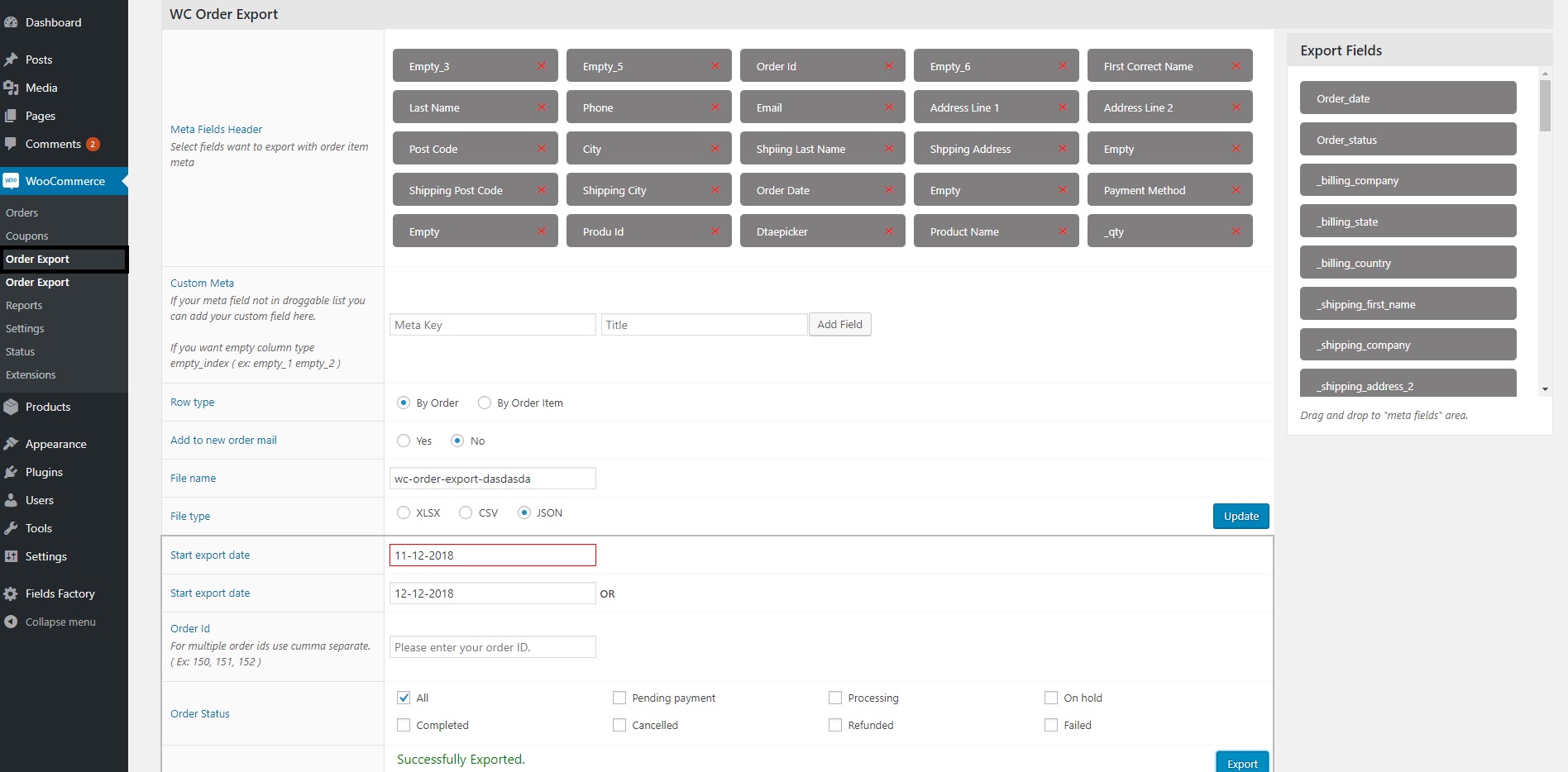Remove First Correct Name field

[x=1236, y=66]
